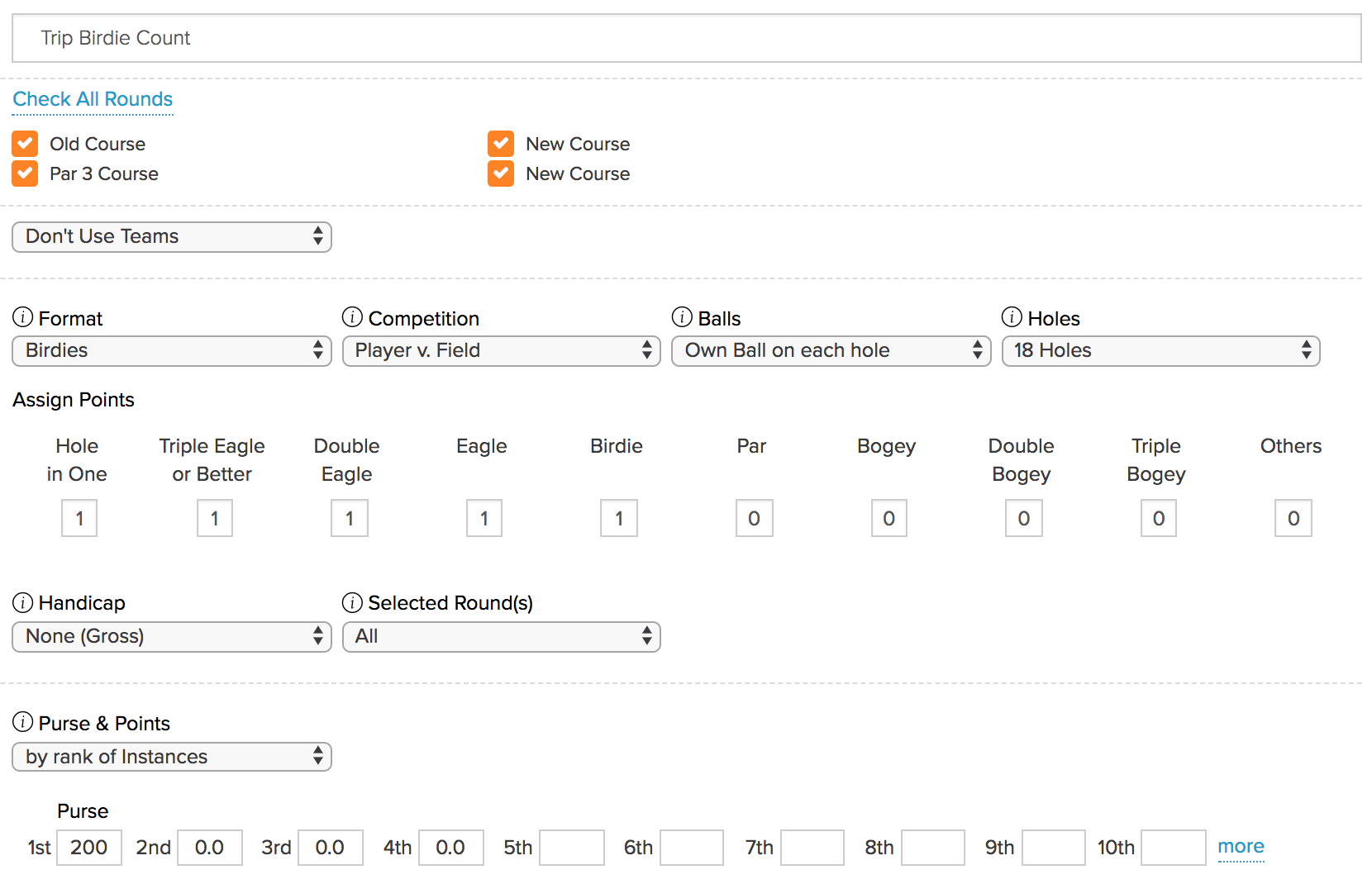The image size is (1372, 884).
Task: Expand the None (Gross) handicap dropdown
Action: (172, 637)
